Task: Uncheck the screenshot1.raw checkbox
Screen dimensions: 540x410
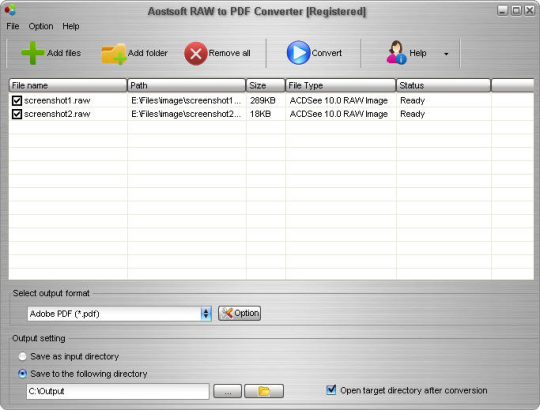Action: [x=17, y=101]
